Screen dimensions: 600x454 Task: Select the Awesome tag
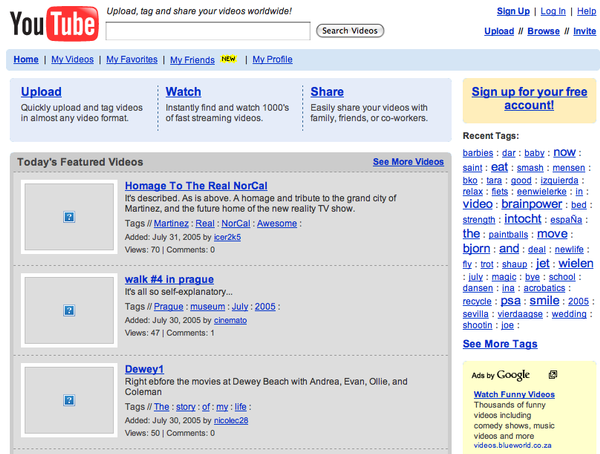coord(277,223)
